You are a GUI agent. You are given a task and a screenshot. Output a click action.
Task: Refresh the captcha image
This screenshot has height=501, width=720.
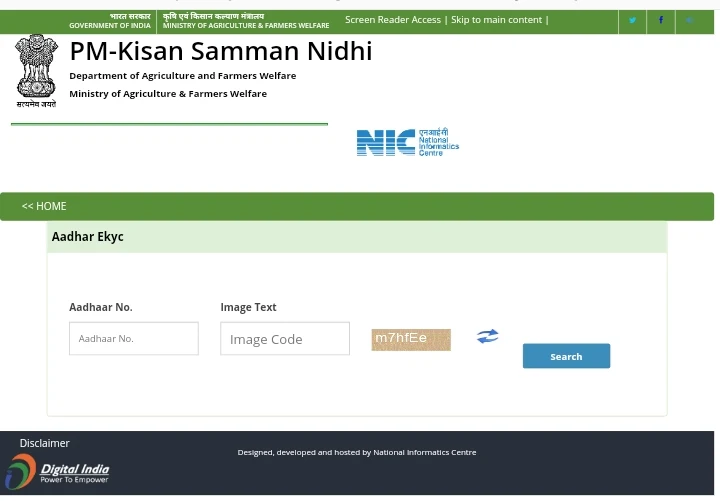[487, 336]
